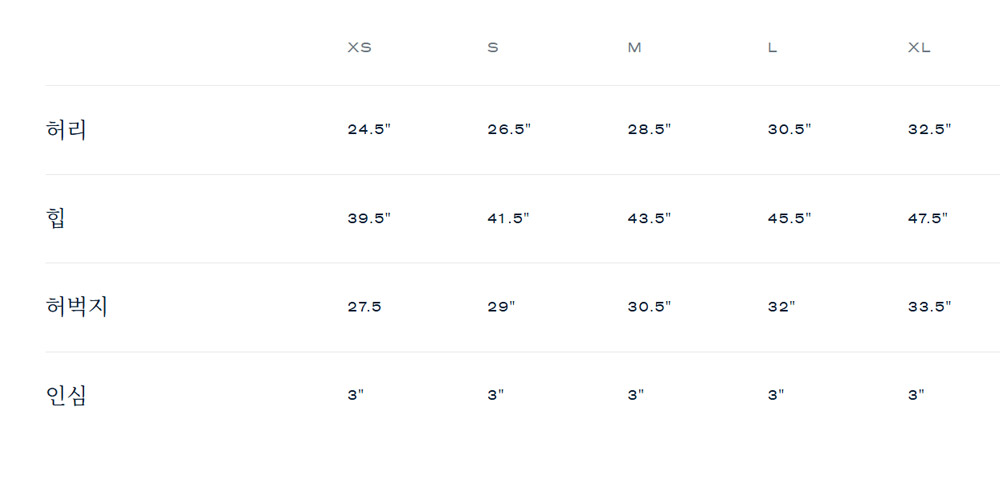
Task: Click the 32" thigh value for L
Action: (x=781, y=307)
